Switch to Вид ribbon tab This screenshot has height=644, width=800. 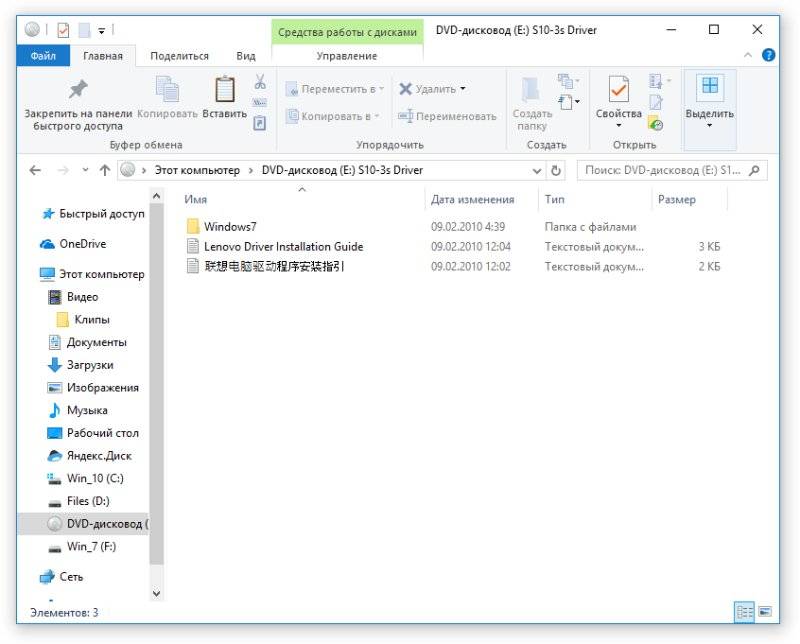coord(245,56)
